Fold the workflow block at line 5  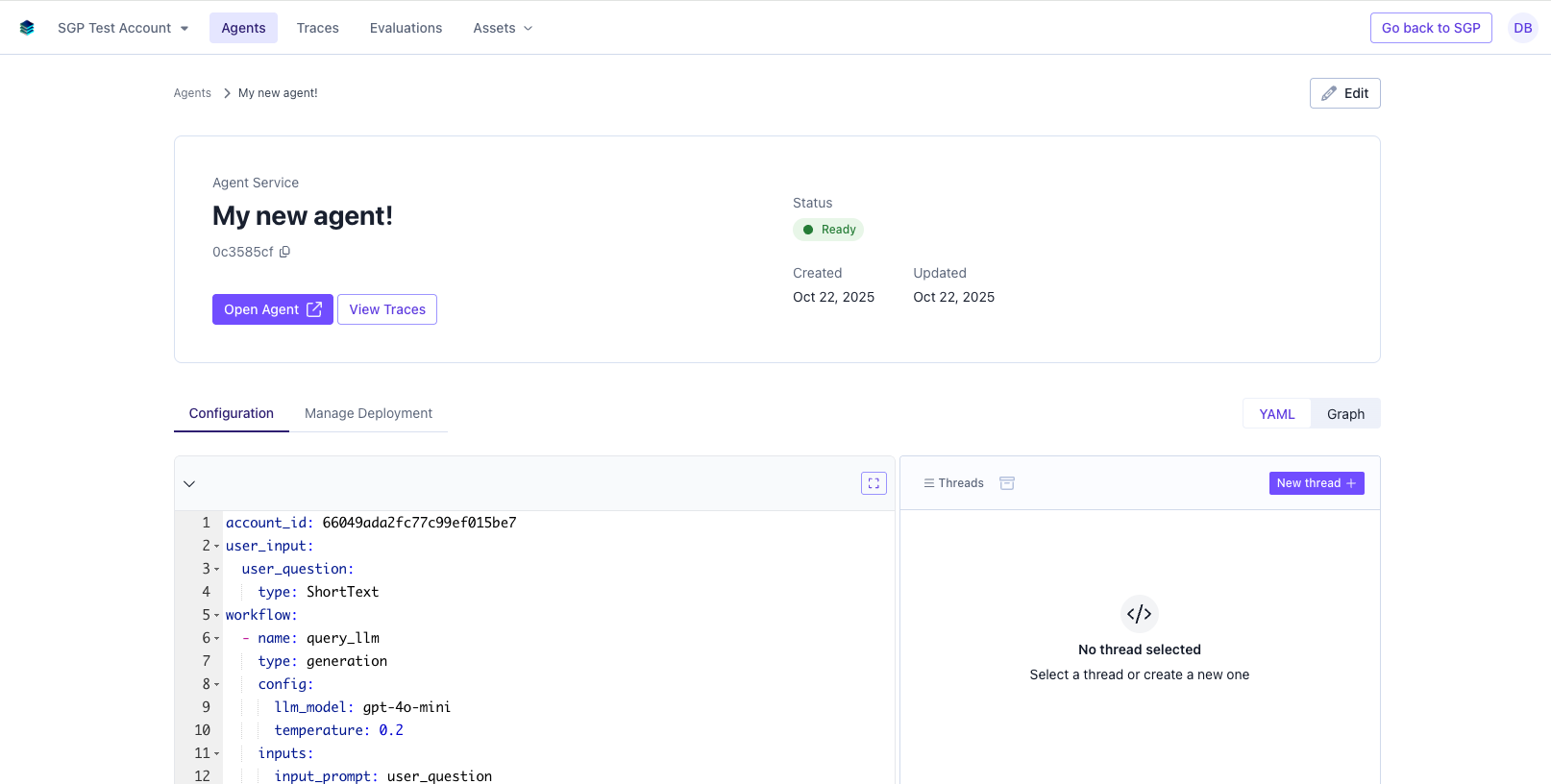[x=216, y=616]
